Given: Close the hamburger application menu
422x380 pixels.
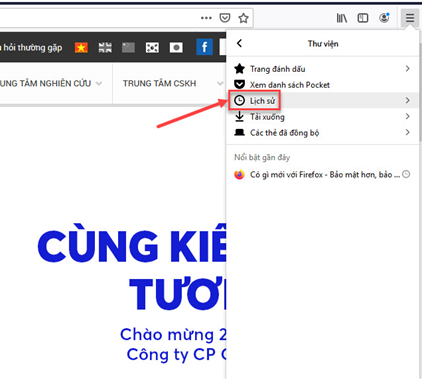Looking at the screenshot, I should tap(410, 17).
